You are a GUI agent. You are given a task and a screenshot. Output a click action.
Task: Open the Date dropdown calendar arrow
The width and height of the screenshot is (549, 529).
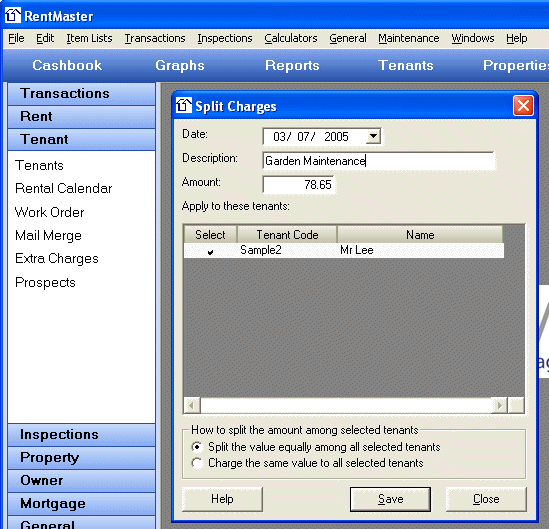click(373, 136)
